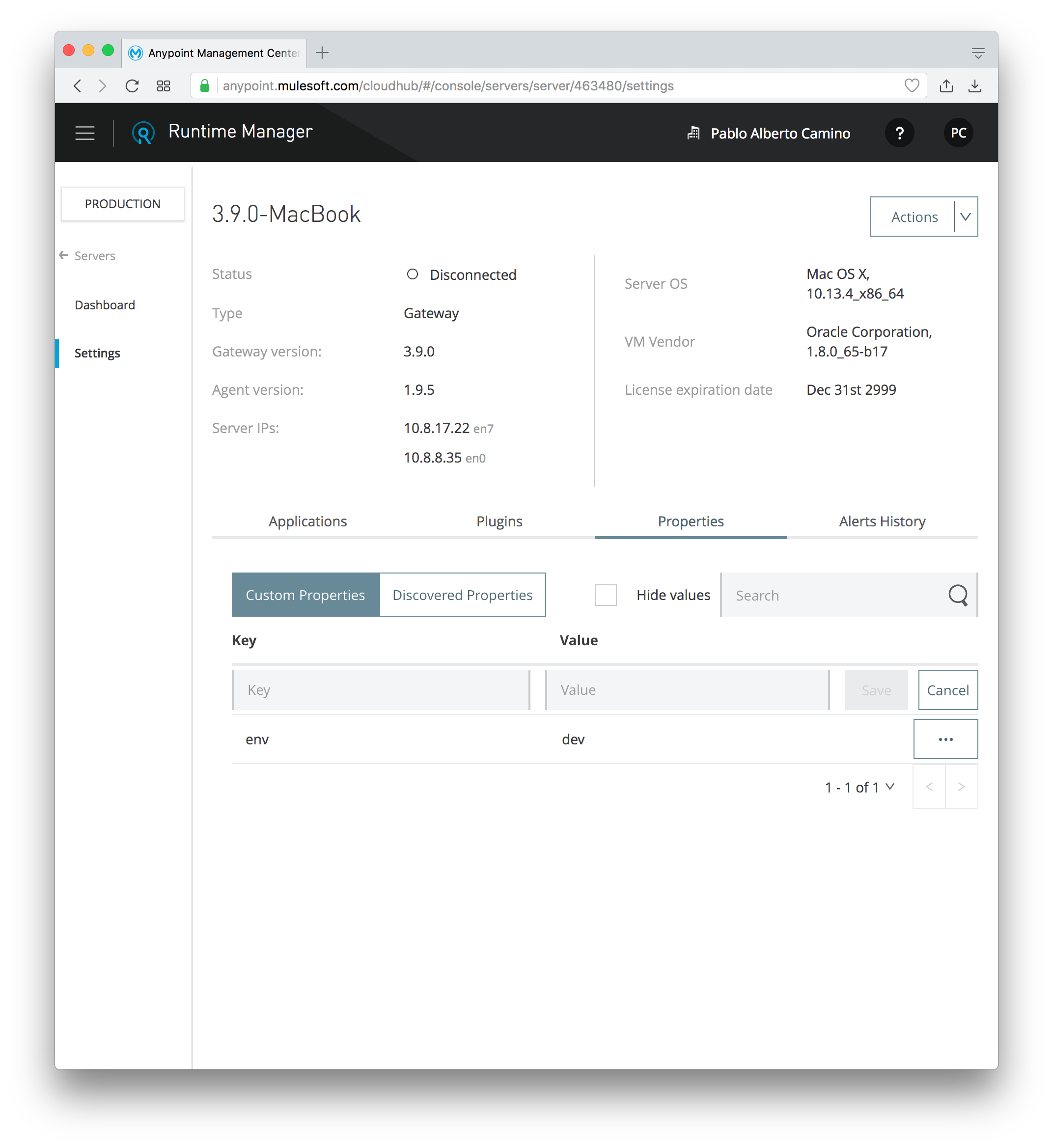The height and width of the screenshot is (1148, 1053).
Task: Open the env property options menu
Action: [945, 739]
